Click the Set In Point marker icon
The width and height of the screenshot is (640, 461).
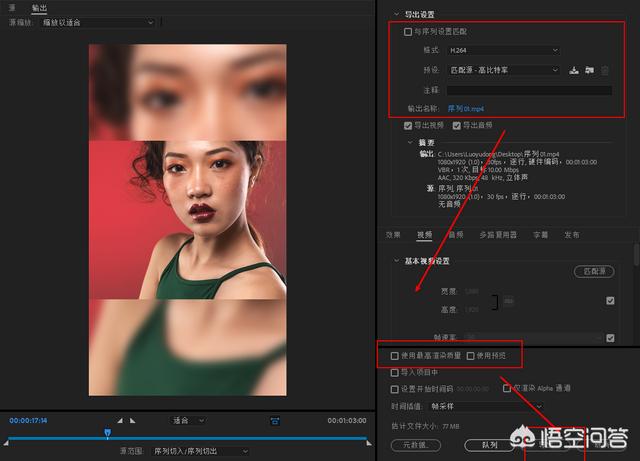pos(120,421)
